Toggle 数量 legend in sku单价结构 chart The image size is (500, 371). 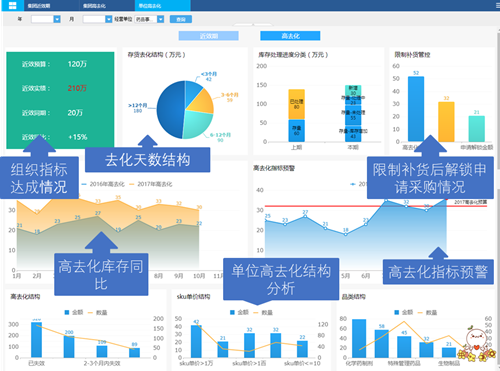point(263,312)
